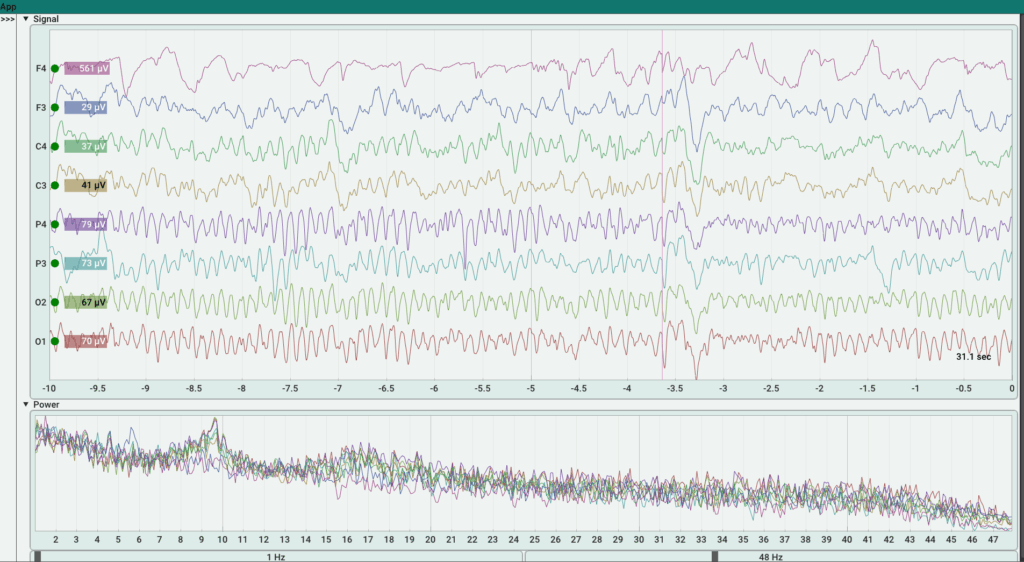
Task: Click the 48 Hz filter label
Action: [x=770, y=555]
